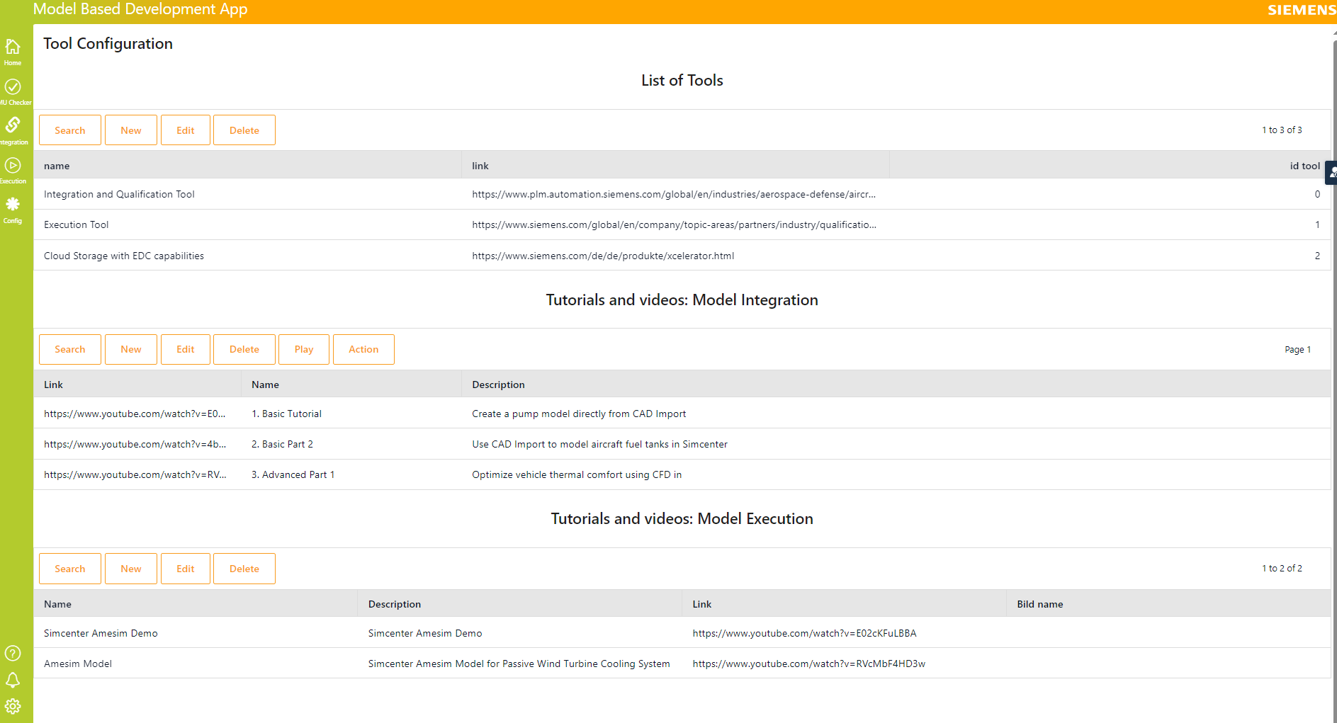
Task: Click New in the Model Integration toolbar
Action: point(131,349)
